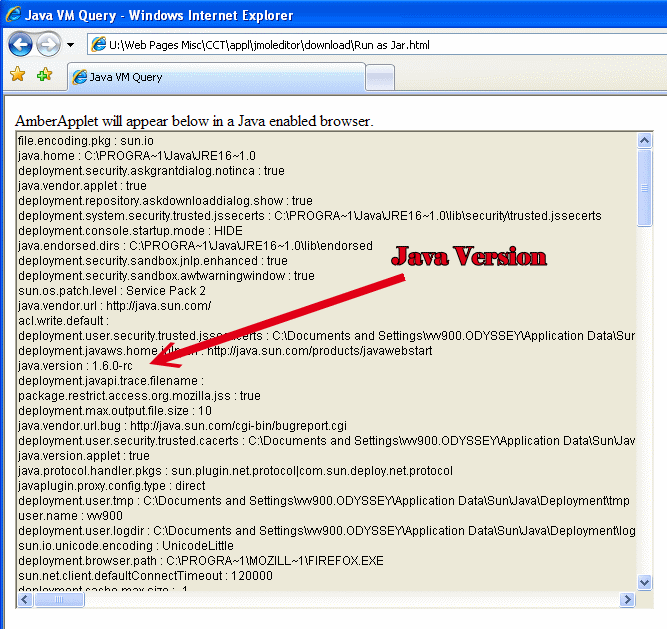Click 'deployment.user.logdir' property line
The image size is (667, 629).
(x=327, y=531)
